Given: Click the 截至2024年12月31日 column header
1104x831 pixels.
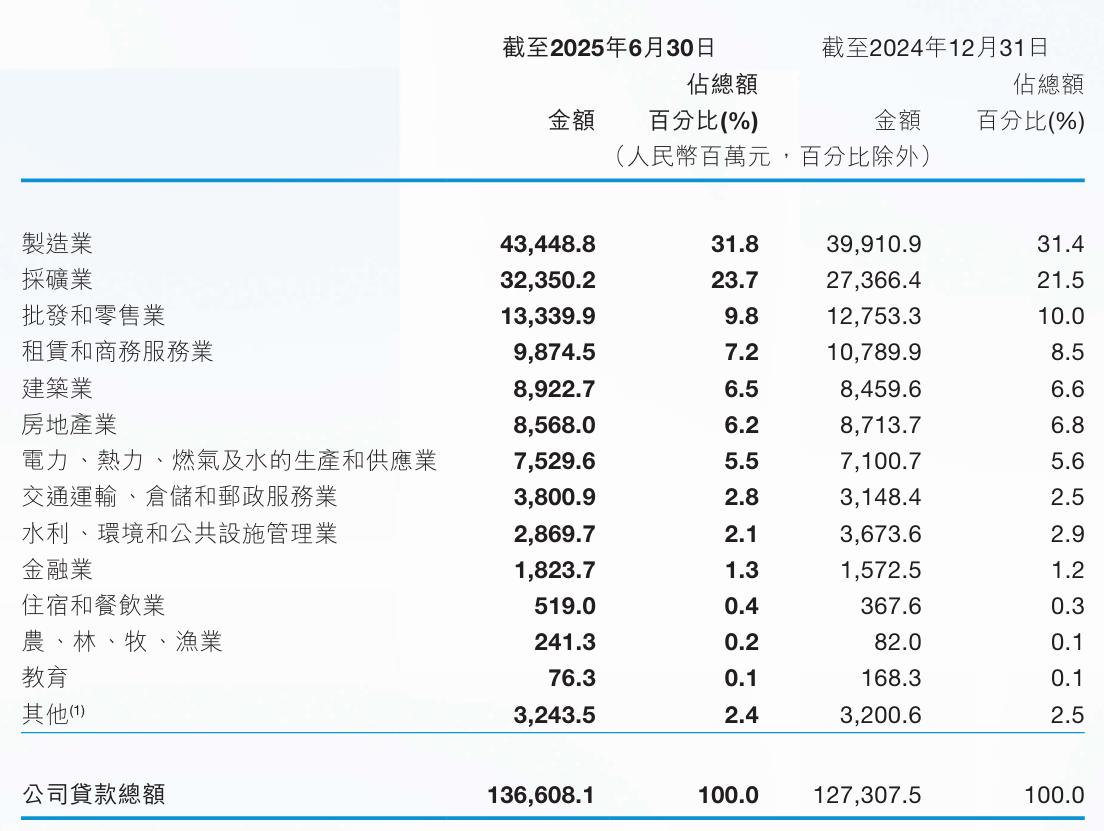Looking at the screenshot, I should coord(934,47).
